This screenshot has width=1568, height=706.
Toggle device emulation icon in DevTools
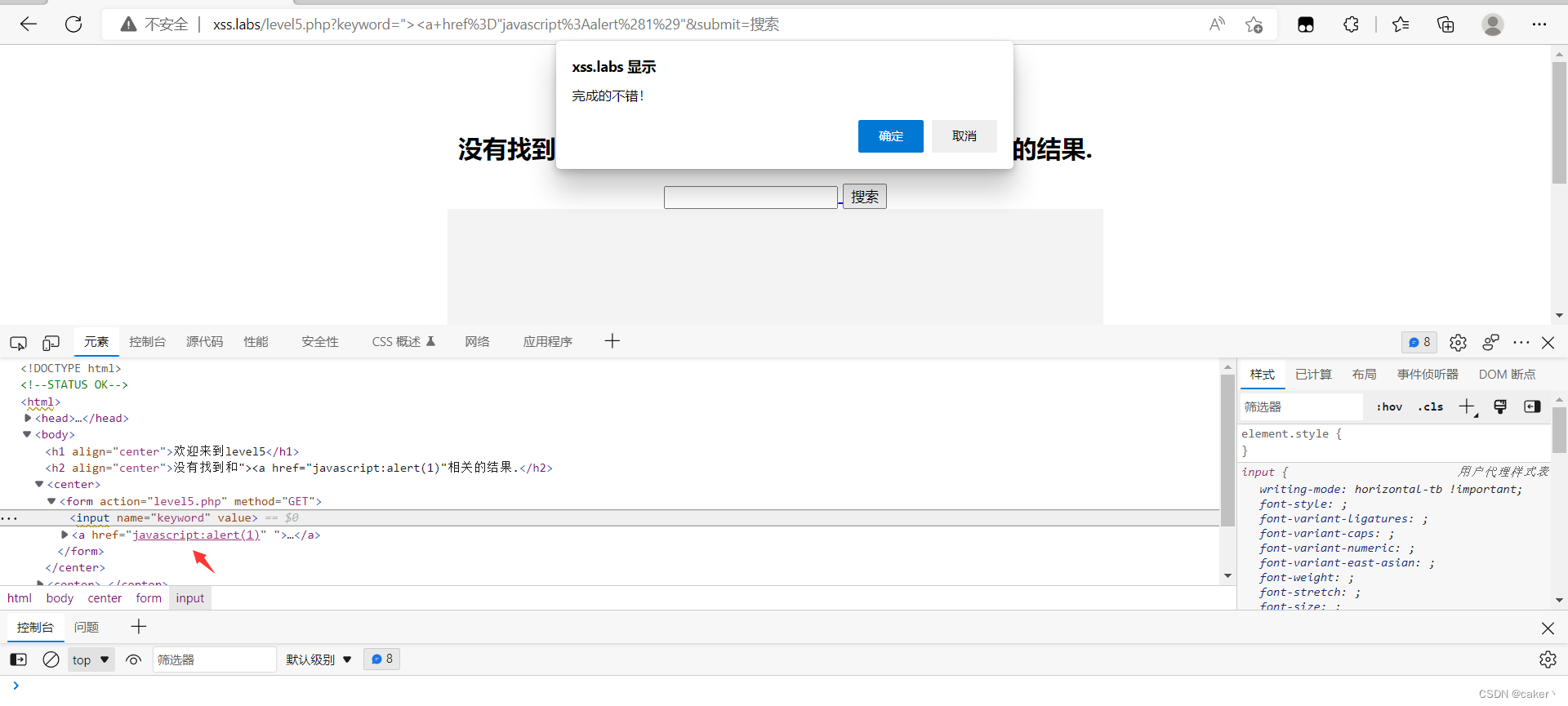click(x=51, y=343)
